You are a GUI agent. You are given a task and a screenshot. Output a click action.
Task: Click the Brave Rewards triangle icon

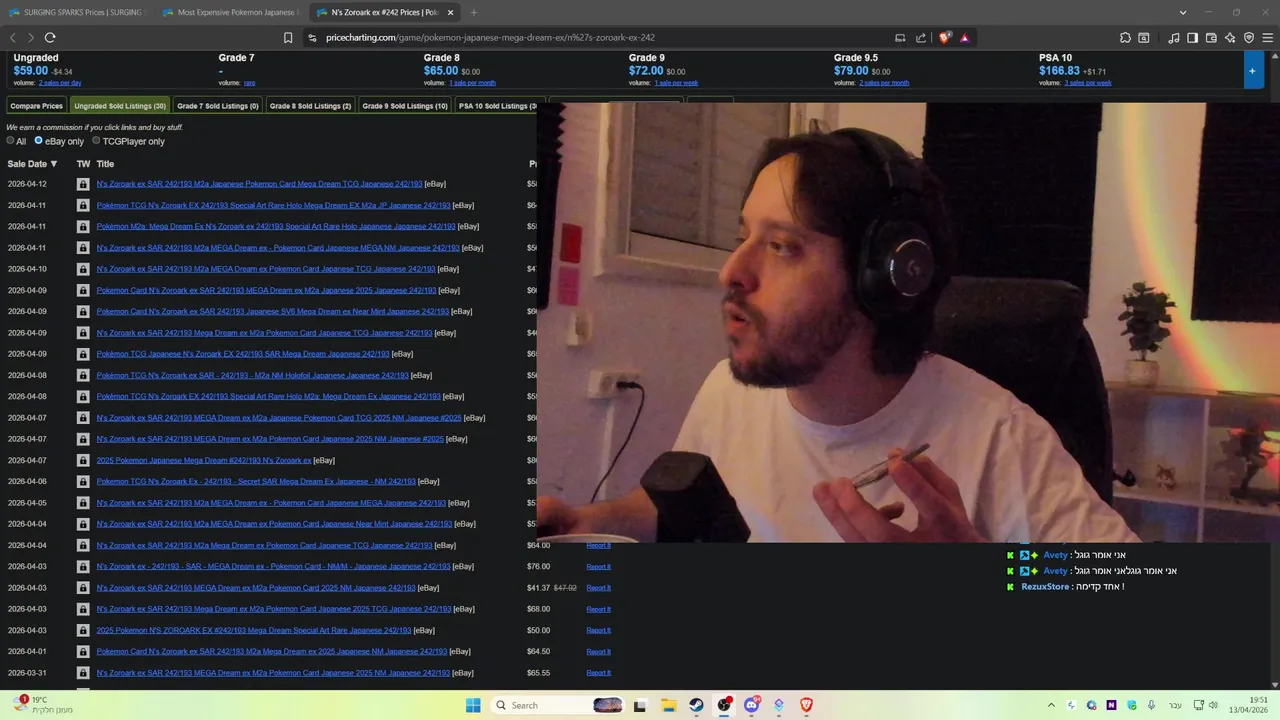click(x=964, y=38)
